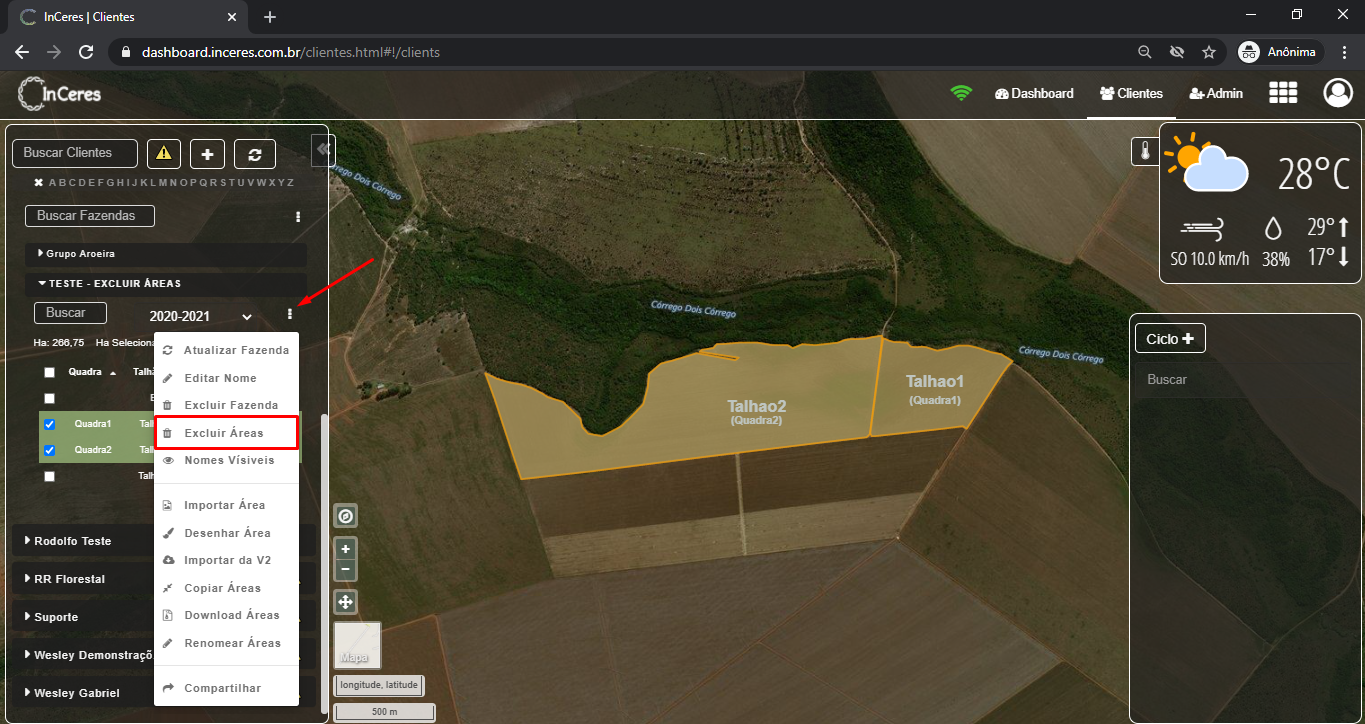1365x724 pixels.
Task: Focus the Buscar Clientes search field
Action: (x=75, y=153)
